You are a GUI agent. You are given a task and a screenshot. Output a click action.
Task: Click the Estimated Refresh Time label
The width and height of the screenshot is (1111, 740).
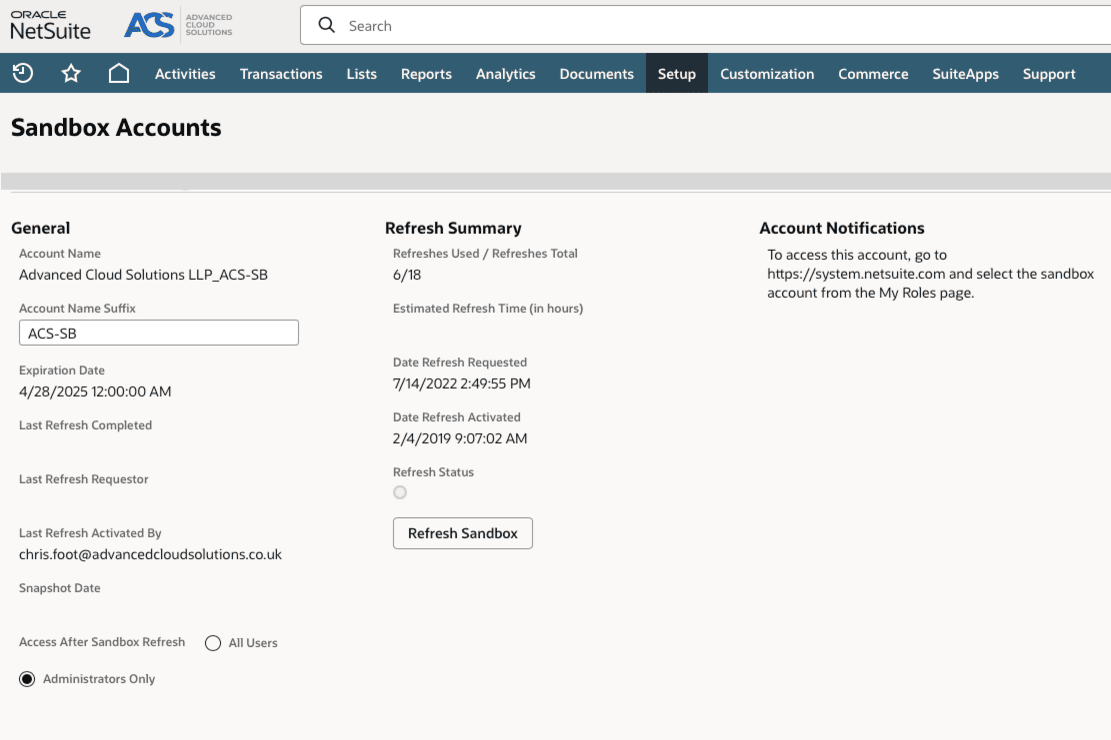(x=488, y=308)
